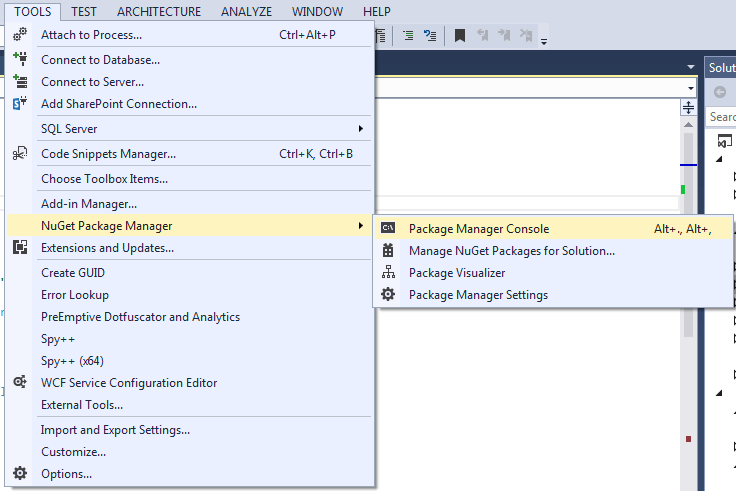
Task: Click the Options gear icon
Action: (x=20, y=473)
